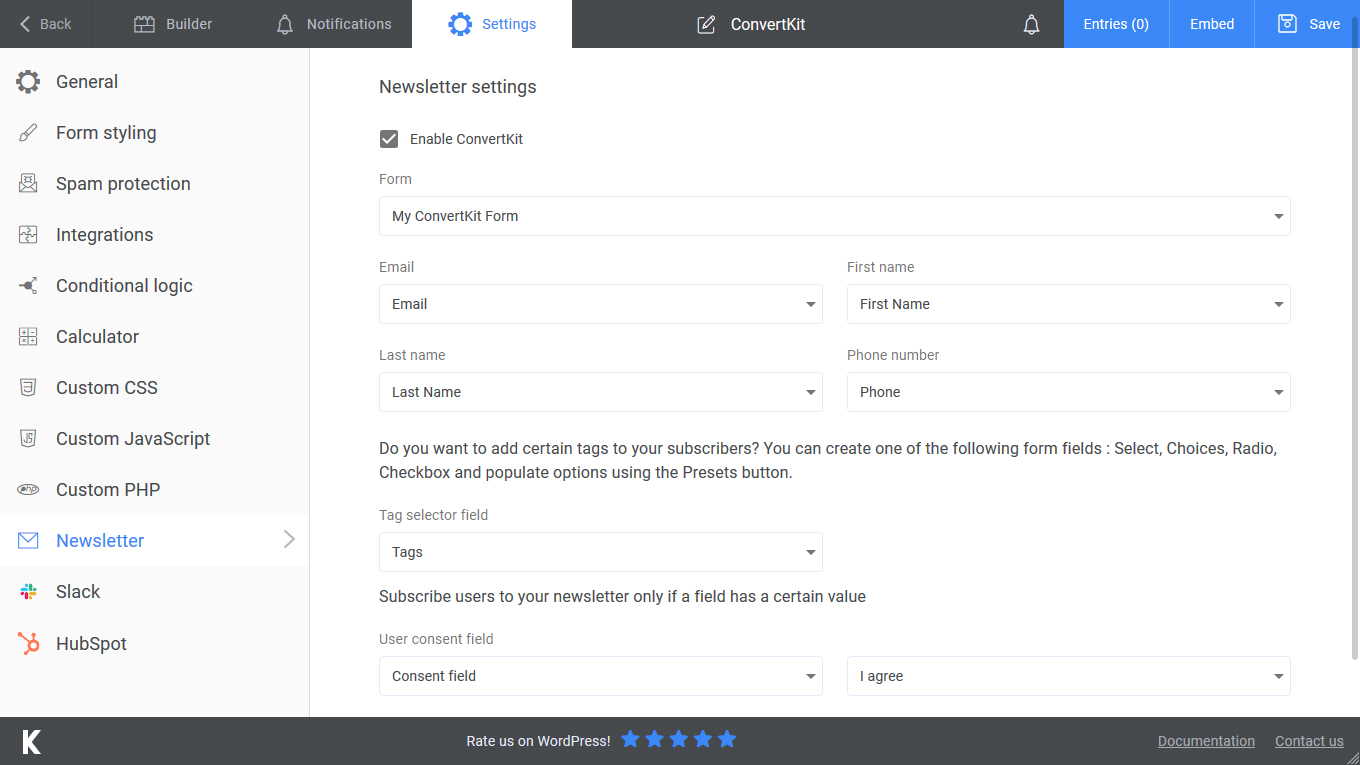The height and width of the screenshot is (765, 1360).
Task: Select the Settings tab
Action: click(492, 24)
